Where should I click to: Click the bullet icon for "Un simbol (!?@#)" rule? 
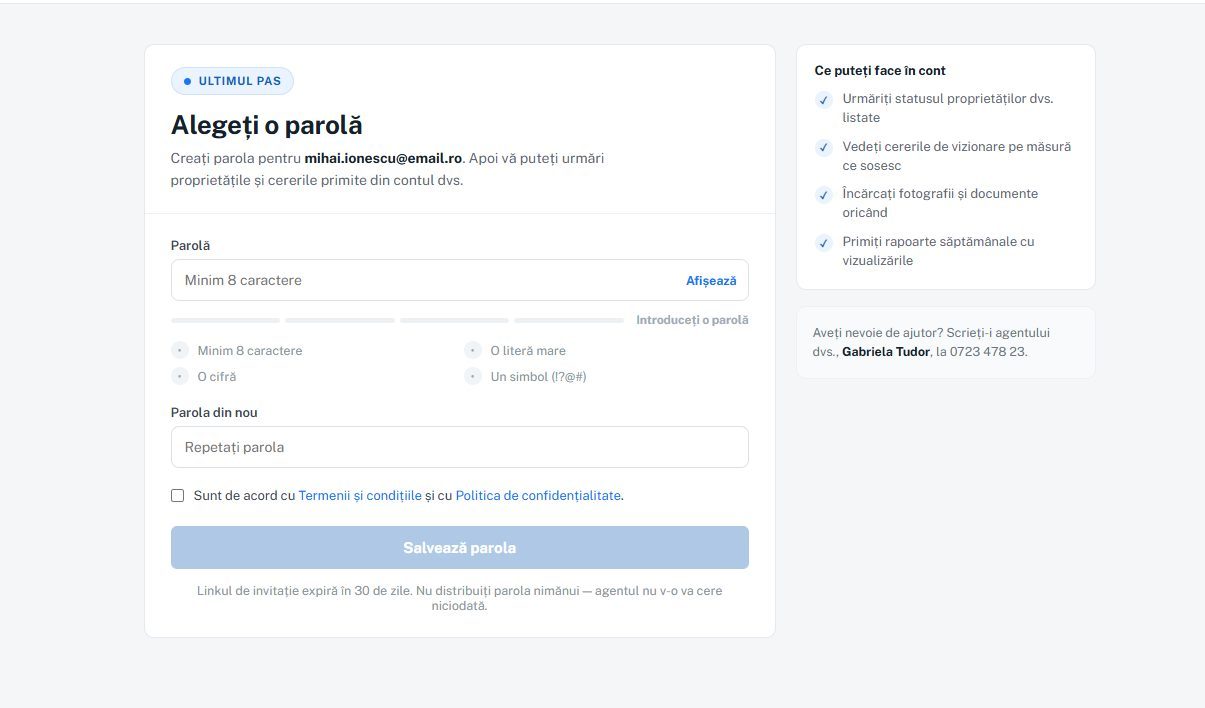[473, 376]
